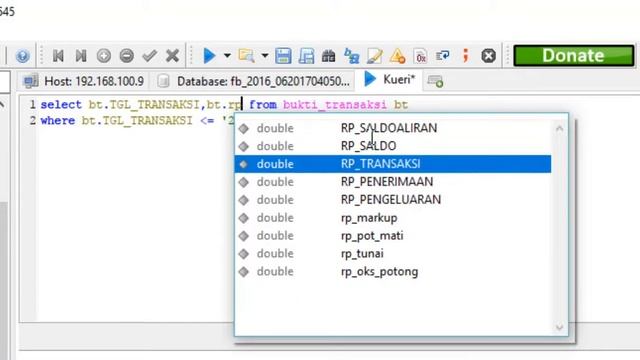Viewport: 640px width, 360px height.
Task: Click the yellow warning triangle icon
Action: [397, 56]
